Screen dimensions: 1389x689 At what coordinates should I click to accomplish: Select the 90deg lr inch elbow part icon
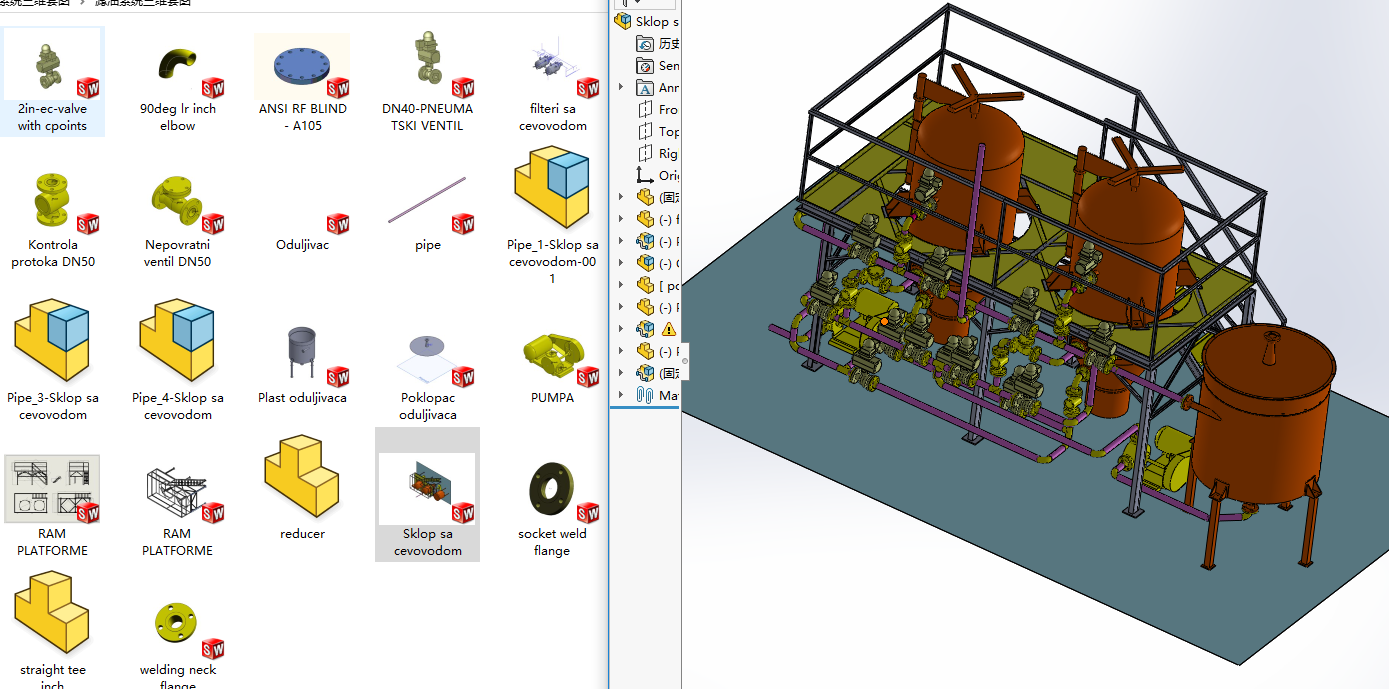click(177, 64)
